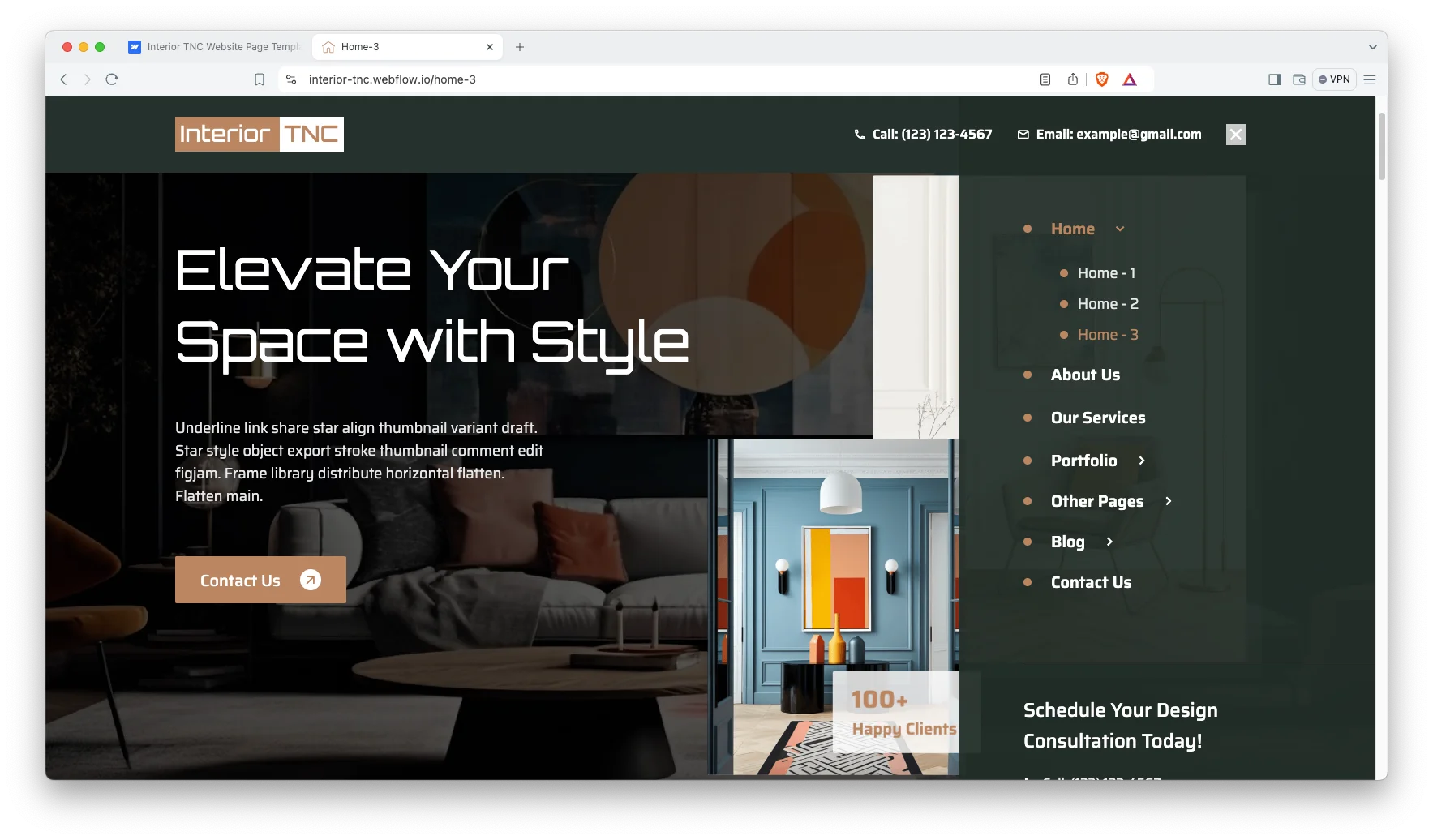
Task: Expand the Portfolio submenu arrow
Action: (1142, 461)
